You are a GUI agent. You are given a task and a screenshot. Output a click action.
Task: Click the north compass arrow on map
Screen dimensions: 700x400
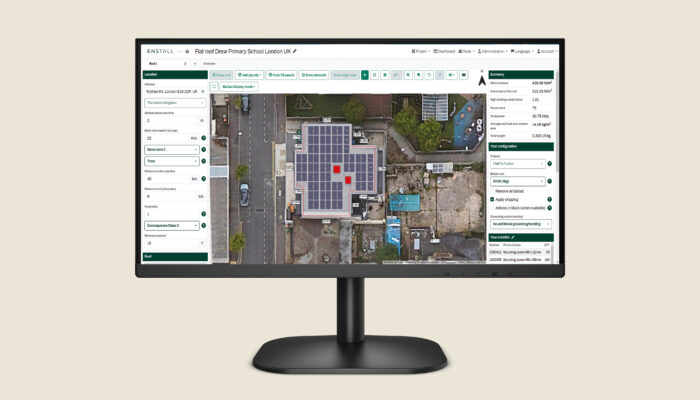point(484,76)
